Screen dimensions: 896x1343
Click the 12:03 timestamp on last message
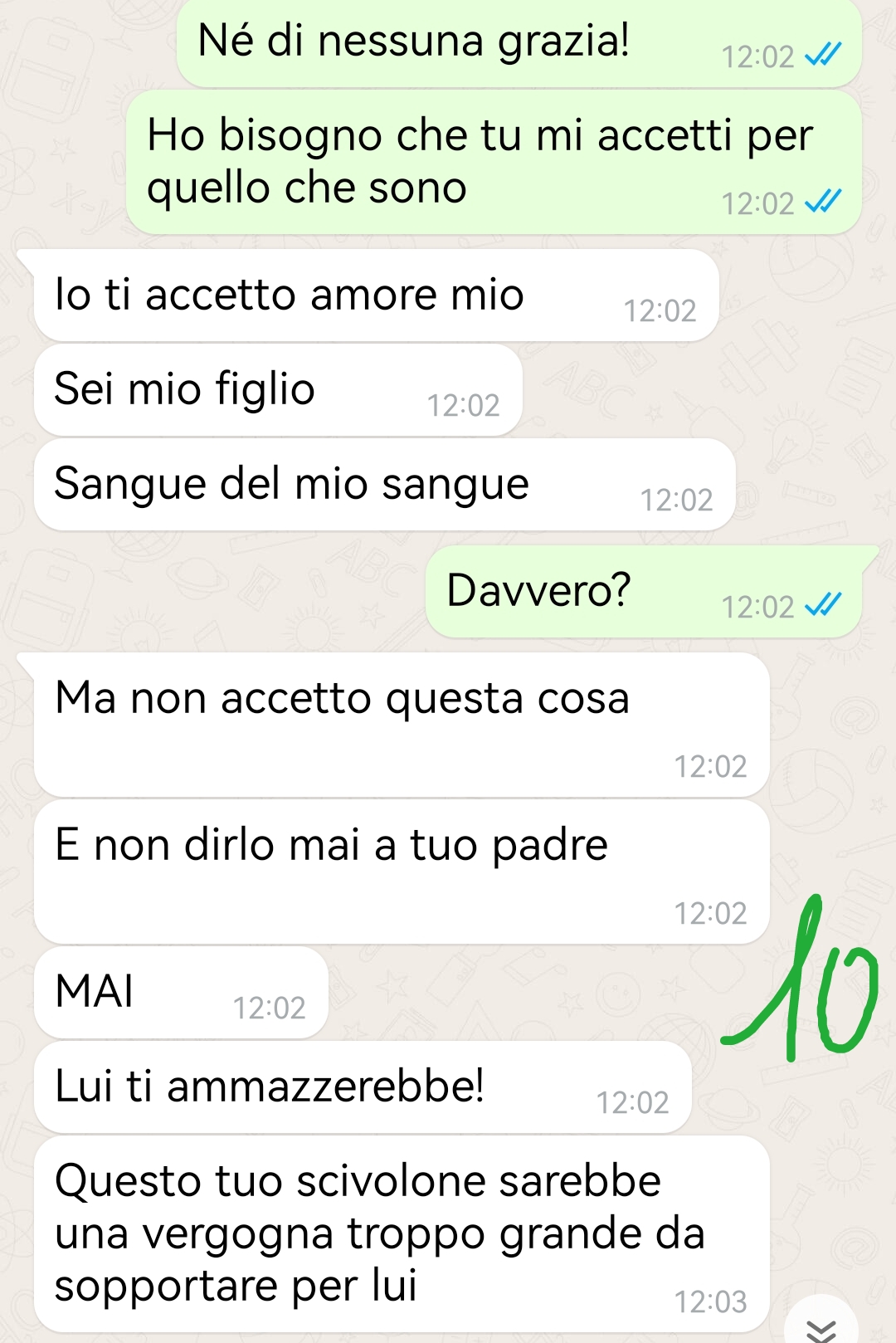coord(710,1301)
